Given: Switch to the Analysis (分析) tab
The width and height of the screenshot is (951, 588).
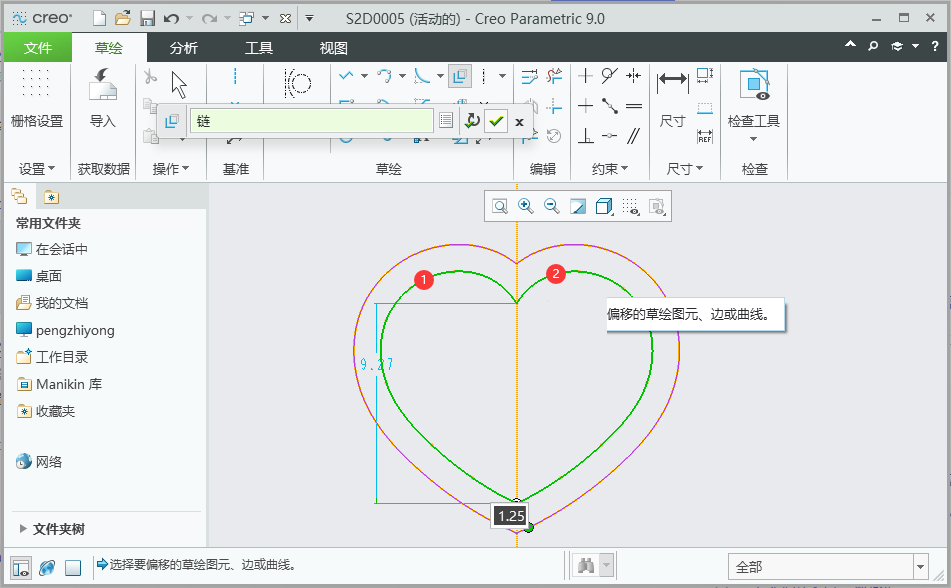Looking at the screenshot, I should (183, 48).
